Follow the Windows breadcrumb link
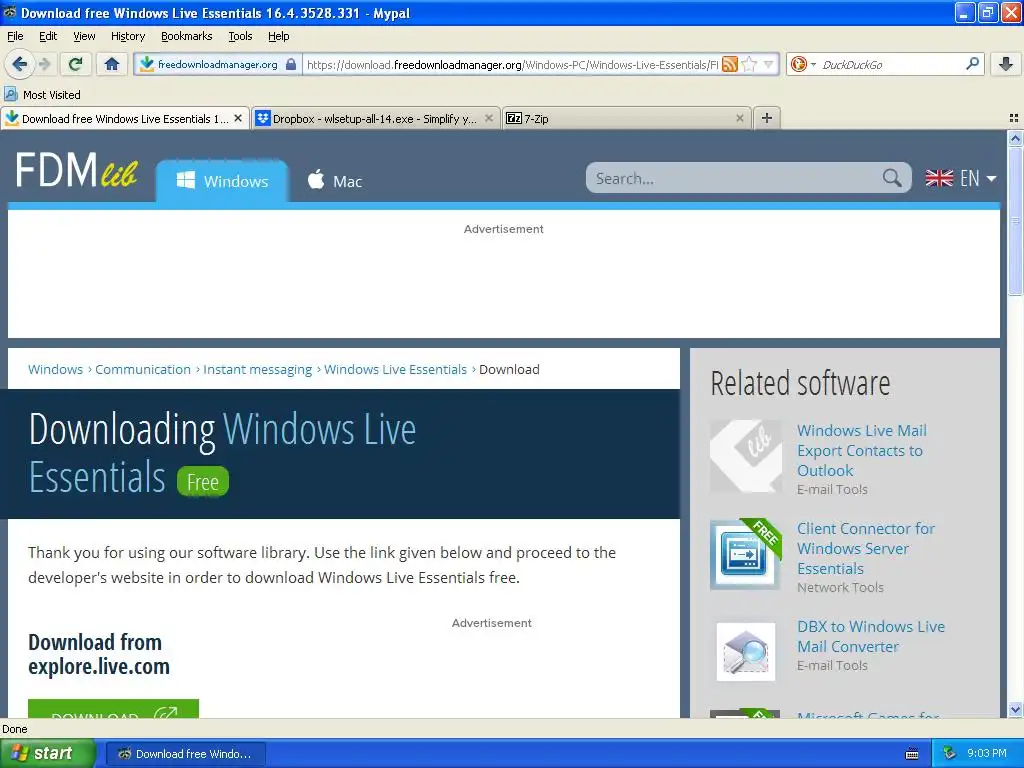1024x768 pixels. 56,370
